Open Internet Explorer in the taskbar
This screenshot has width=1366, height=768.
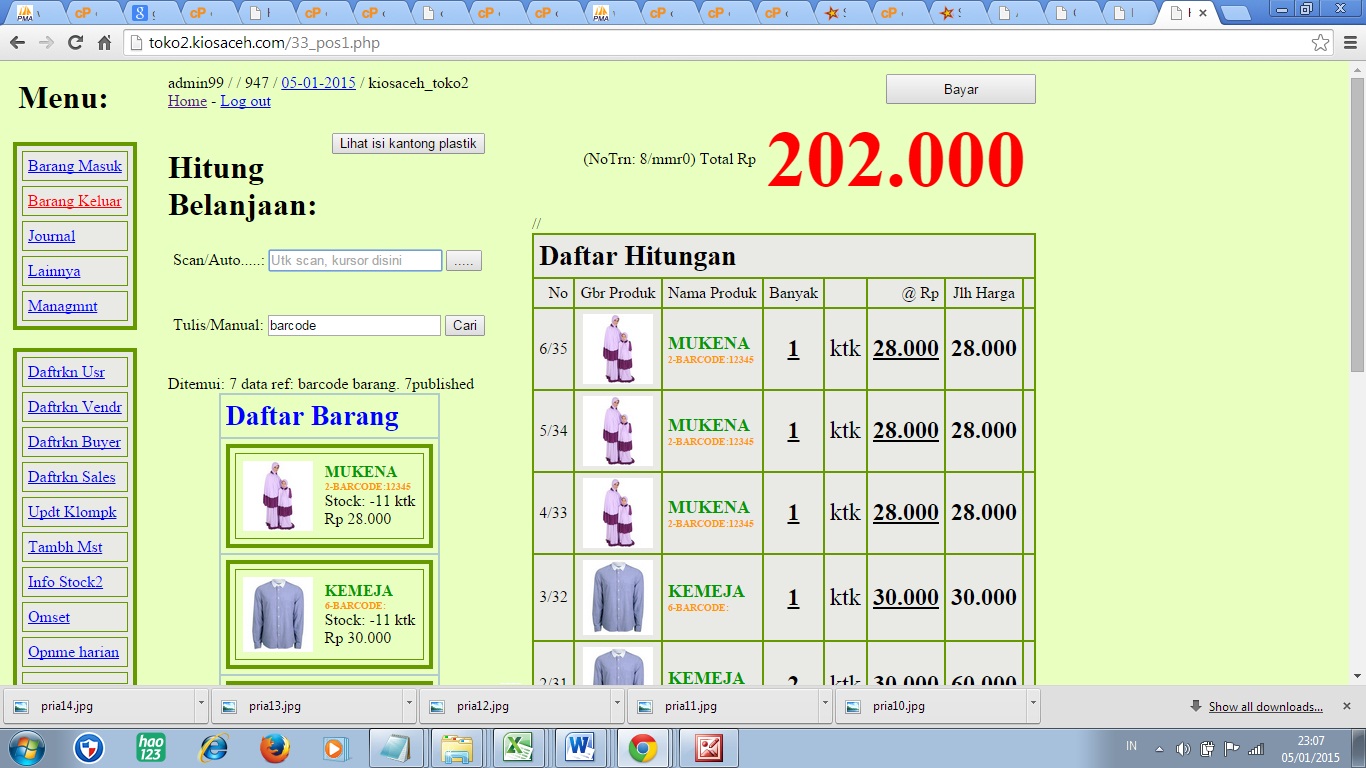click(213, 748)
